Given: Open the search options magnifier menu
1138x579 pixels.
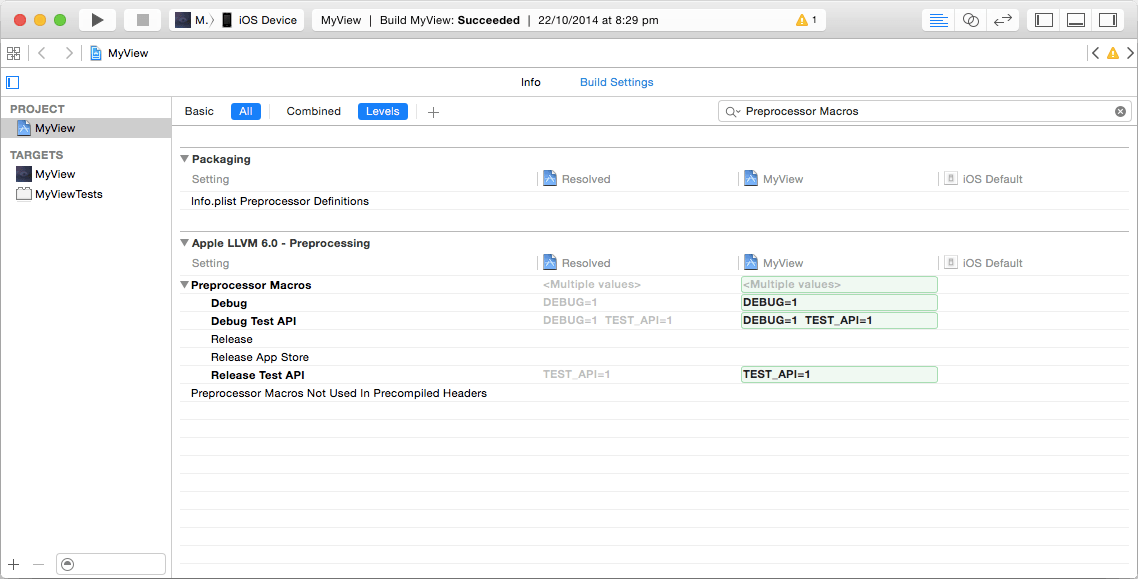Looking at the screenshot, I should click(x=732, y=112).
